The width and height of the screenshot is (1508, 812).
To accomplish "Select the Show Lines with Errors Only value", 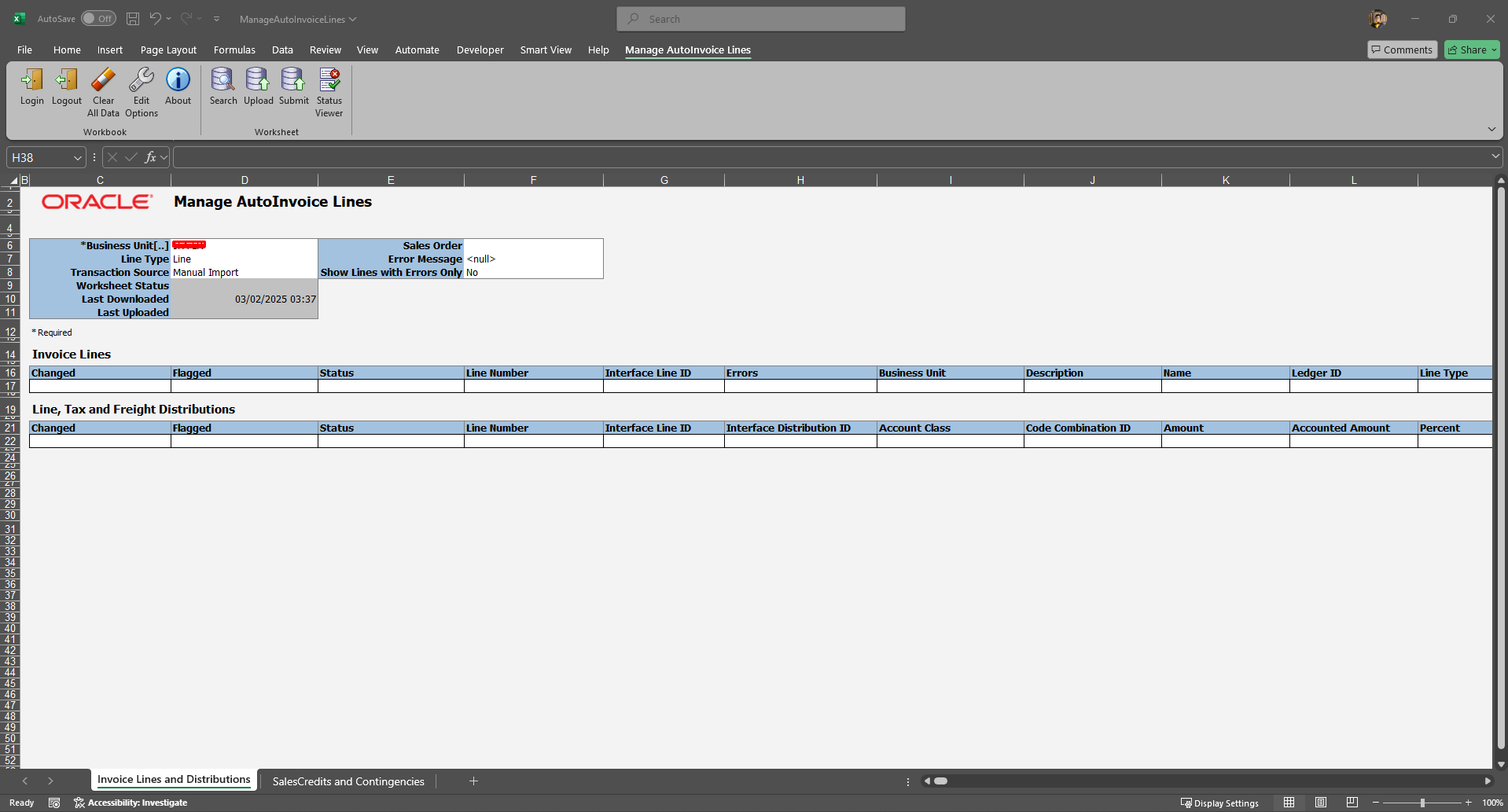I will coord(534,272).
